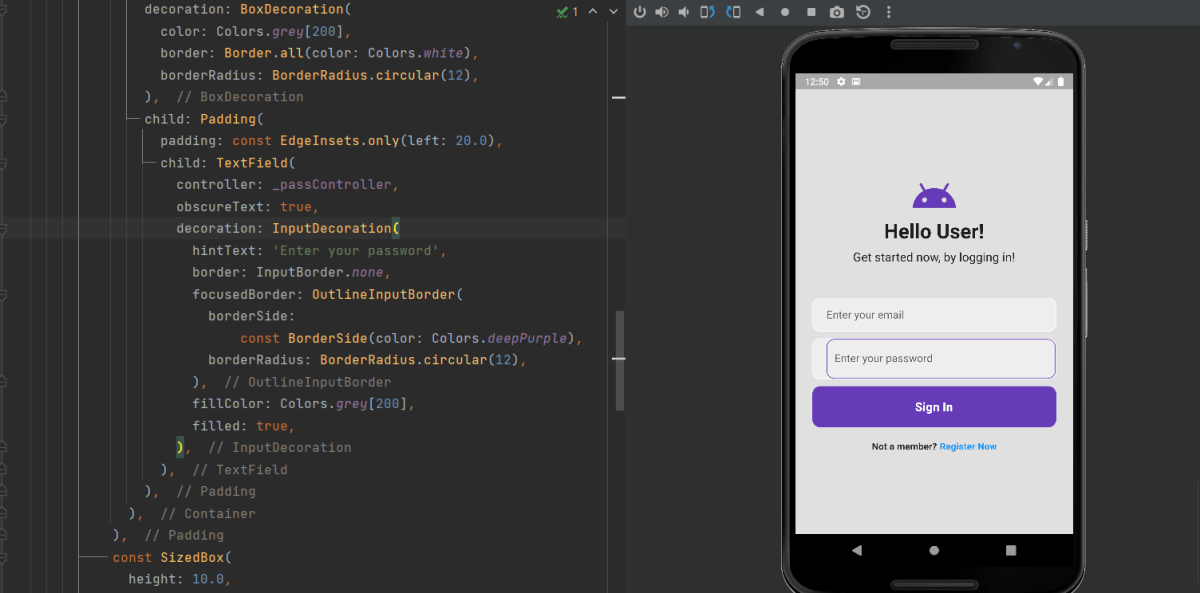1200x593 pixels.
Task: Click 'InputBorder.none' in the code
Action: tap(320, 273)
